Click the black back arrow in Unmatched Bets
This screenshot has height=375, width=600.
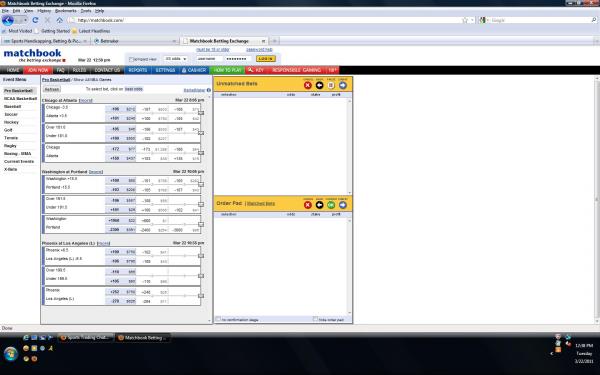tap(319, 85)
